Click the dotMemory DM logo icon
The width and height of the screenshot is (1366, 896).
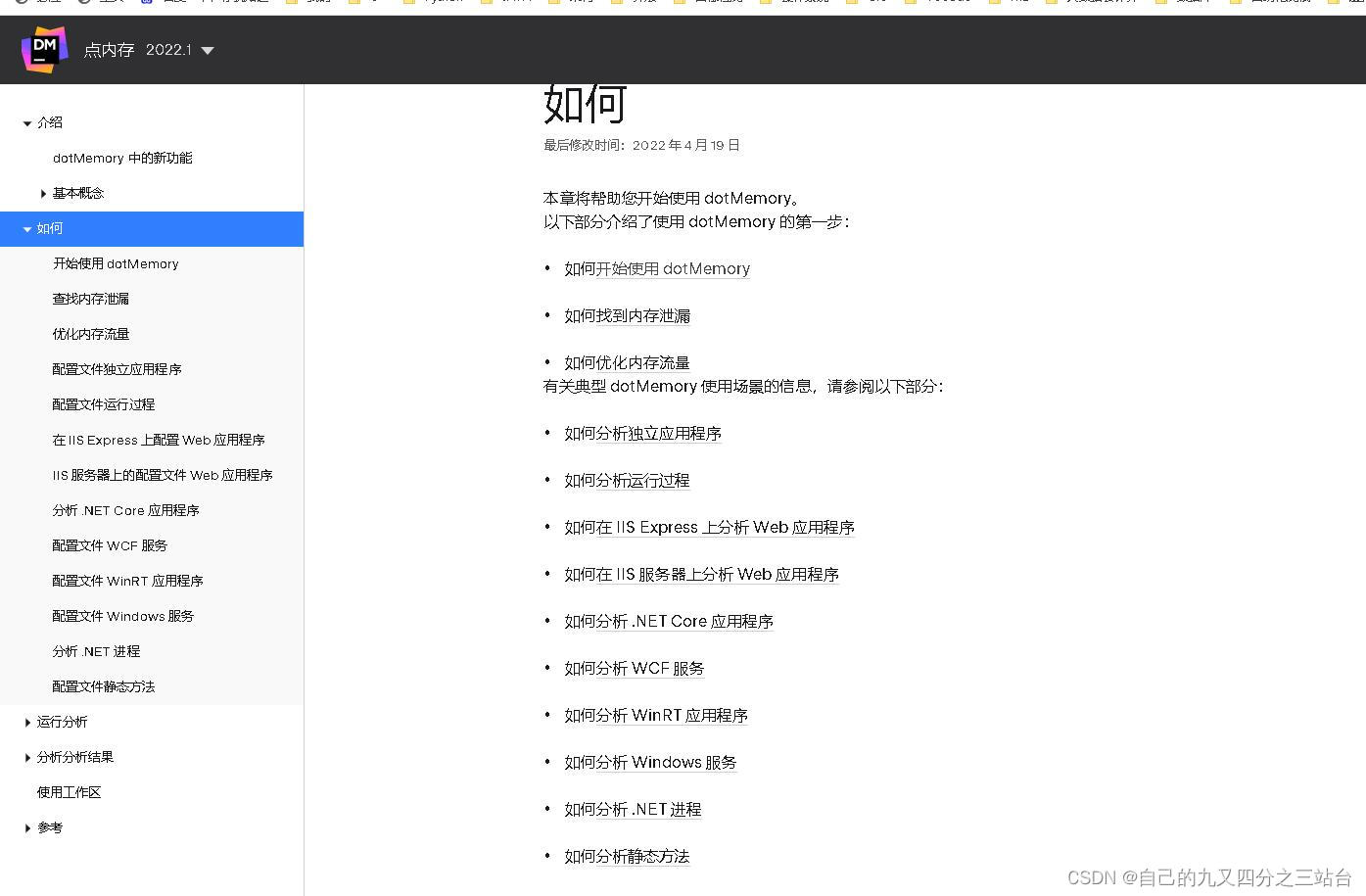tap(44, 49)
